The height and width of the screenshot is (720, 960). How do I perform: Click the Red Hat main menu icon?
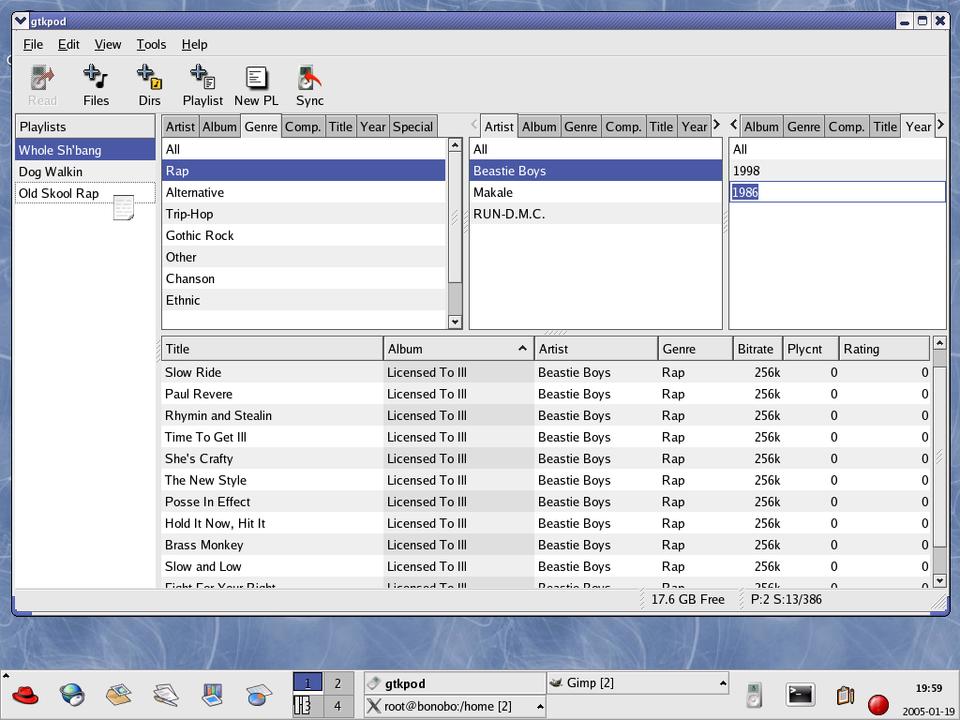[26, 695]
